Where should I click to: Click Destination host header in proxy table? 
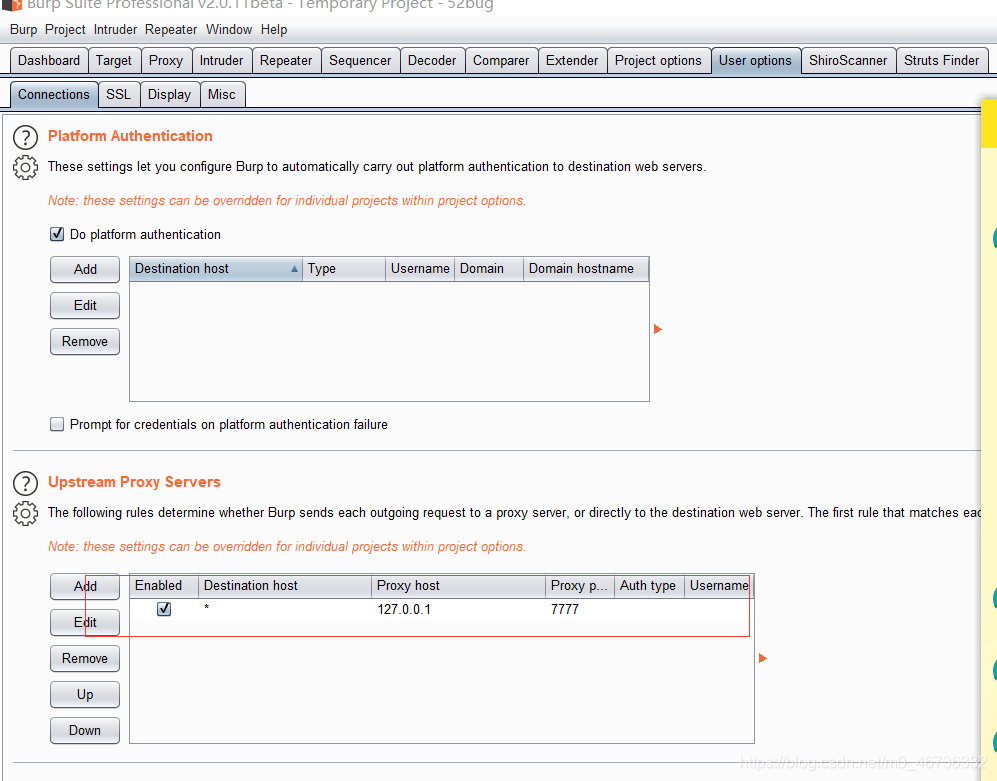click(x=285, y=585)
